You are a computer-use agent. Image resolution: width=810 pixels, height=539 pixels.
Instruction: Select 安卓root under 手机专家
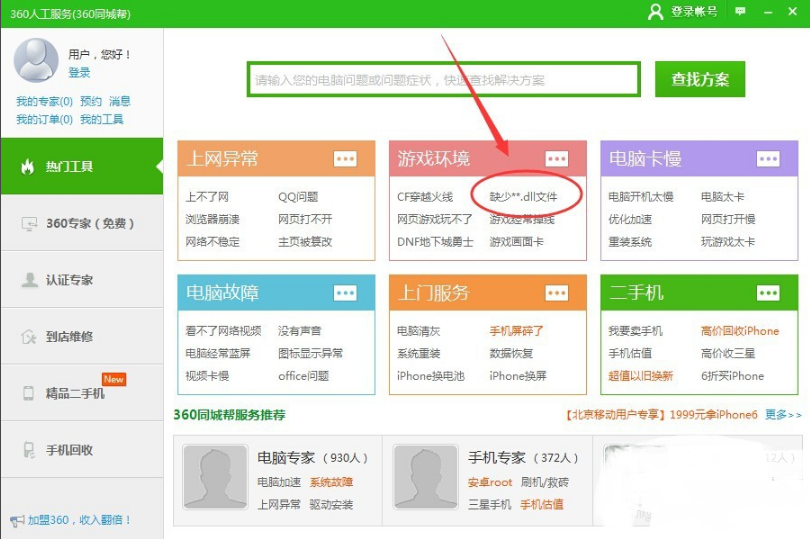(x=490, y=482)
